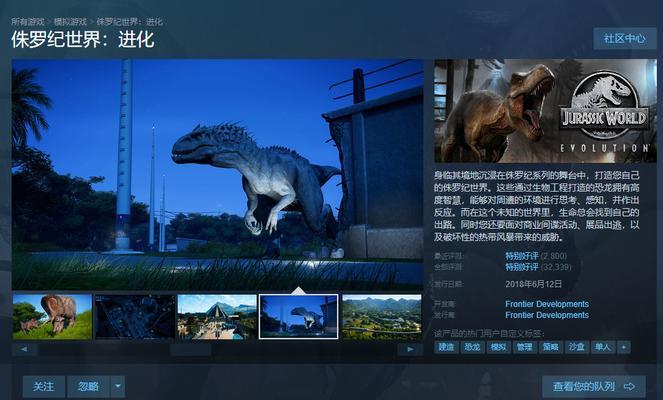The width and height of the screenshot is (663, 400).
Task: Click the plus icon to add tags
Action: point(624,347)
